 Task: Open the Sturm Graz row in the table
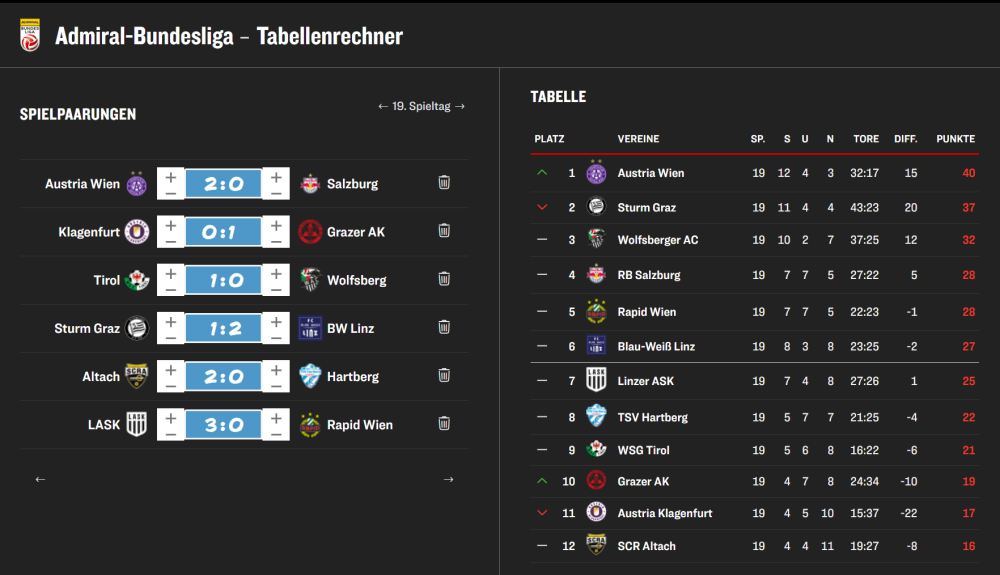click(x=647, y=207)
